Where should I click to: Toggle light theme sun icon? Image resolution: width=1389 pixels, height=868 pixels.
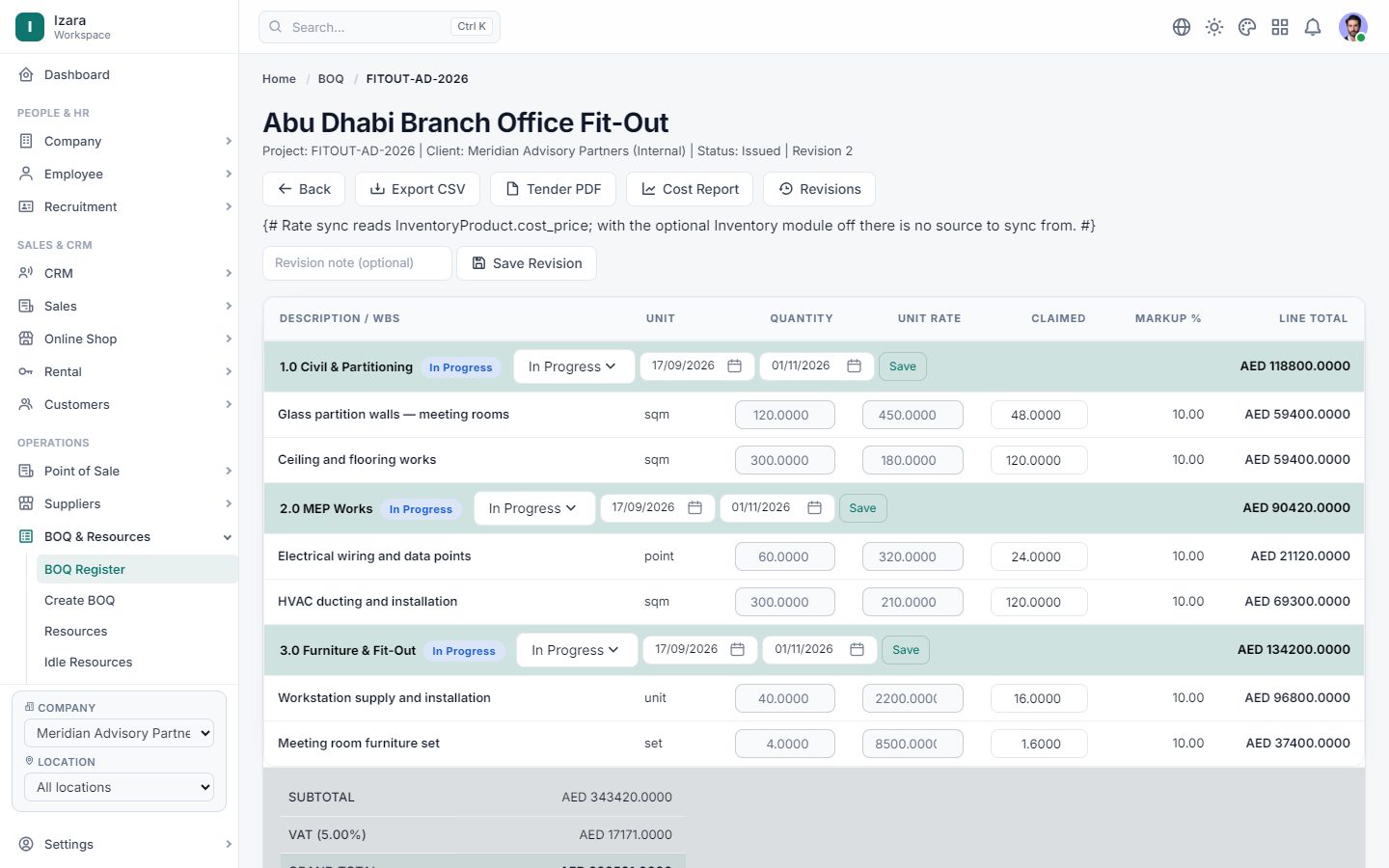point(1214,27)
